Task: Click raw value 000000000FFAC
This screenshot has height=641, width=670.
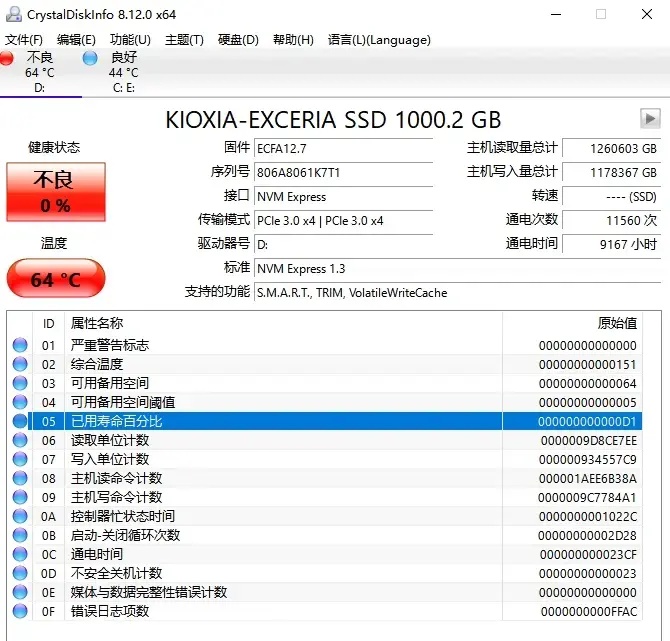Action: [x=589, y=612]
